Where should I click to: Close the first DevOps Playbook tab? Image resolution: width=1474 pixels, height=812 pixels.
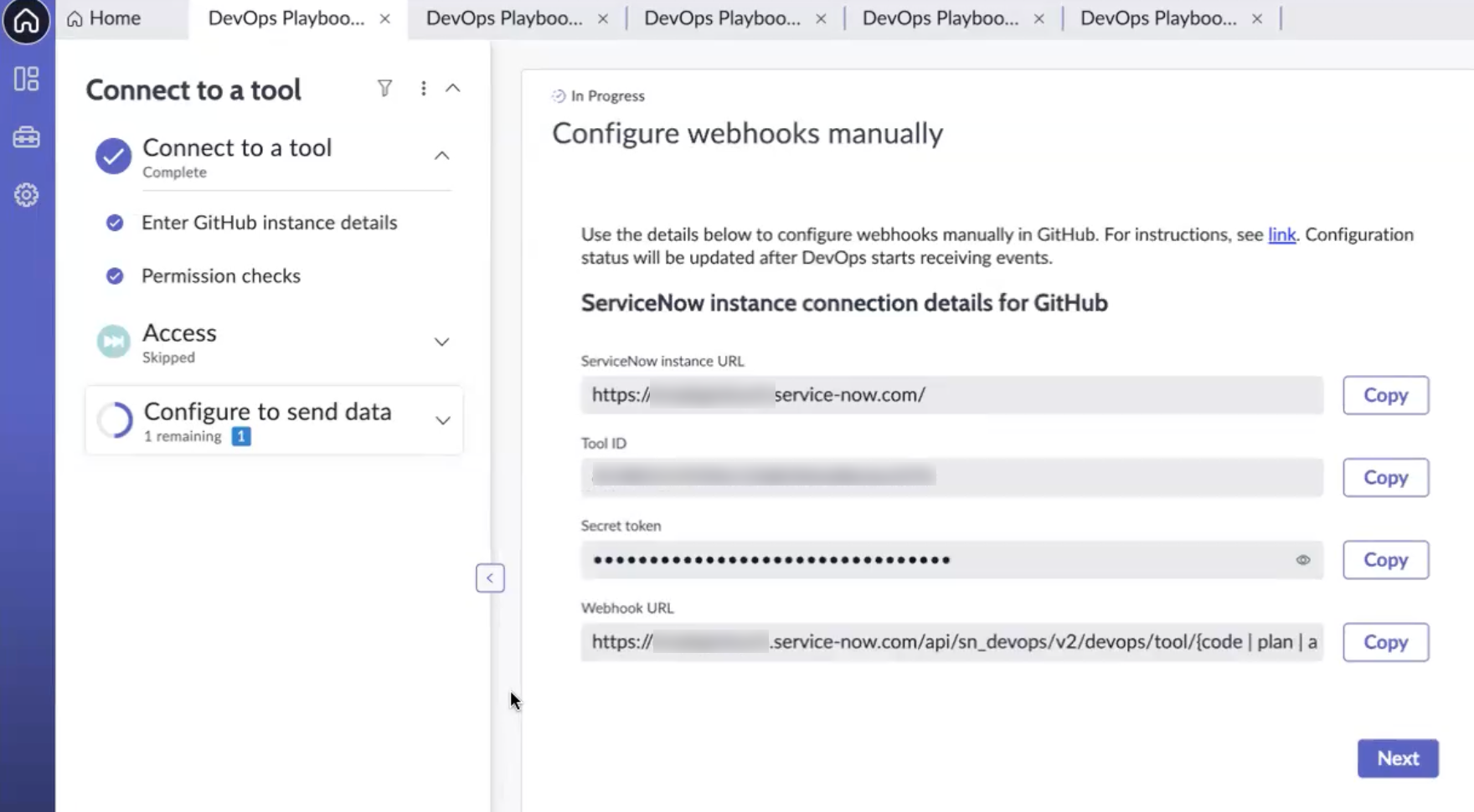(385, 18)
